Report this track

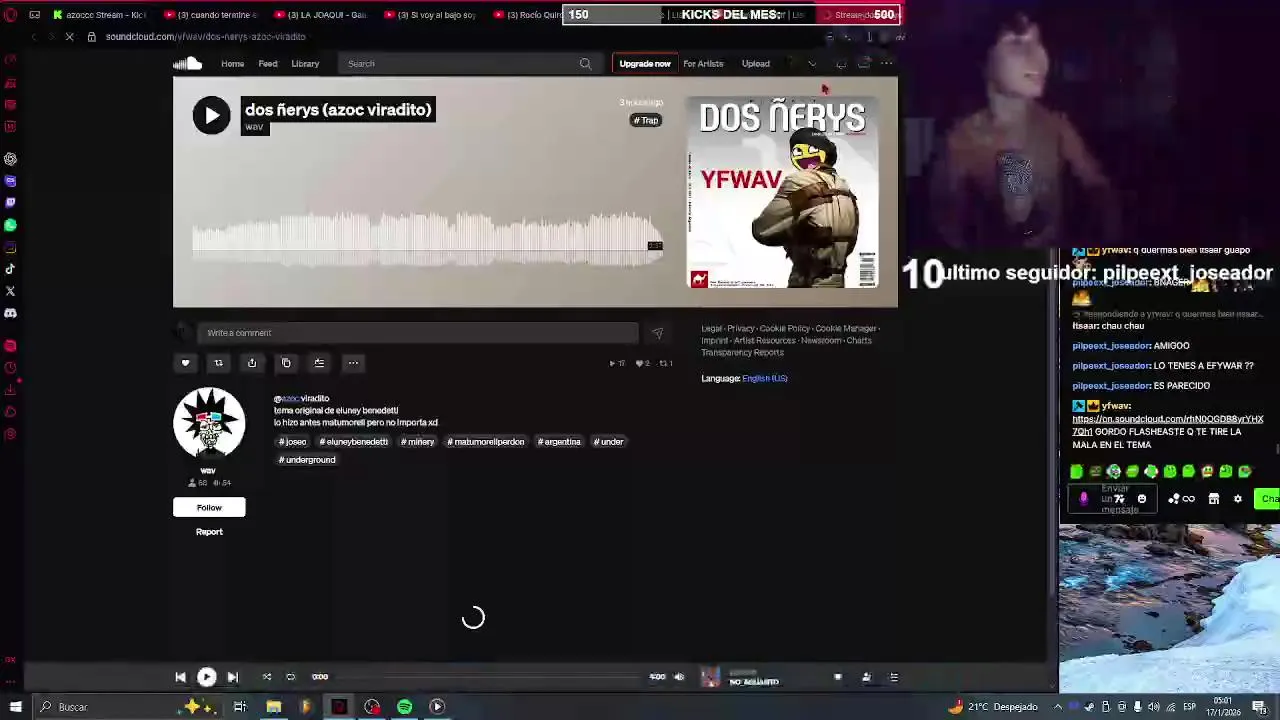(209, 532)
